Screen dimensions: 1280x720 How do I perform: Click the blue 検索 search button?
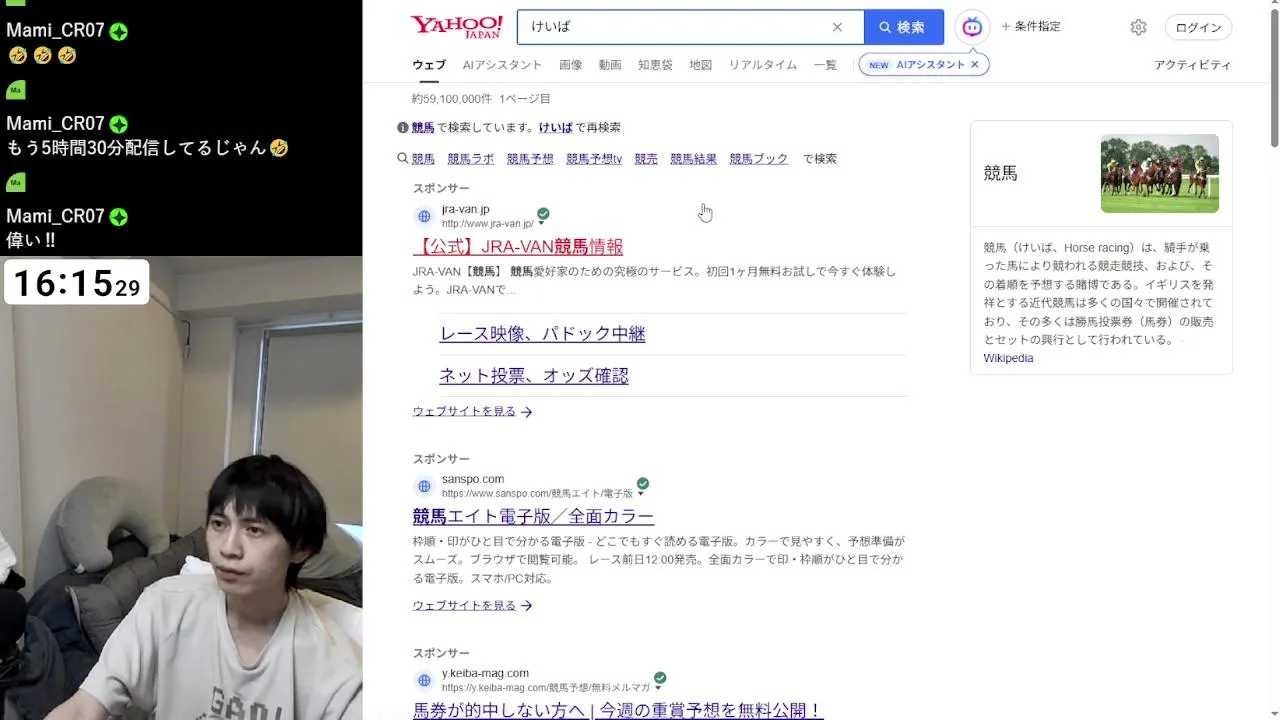pos(903,27)
